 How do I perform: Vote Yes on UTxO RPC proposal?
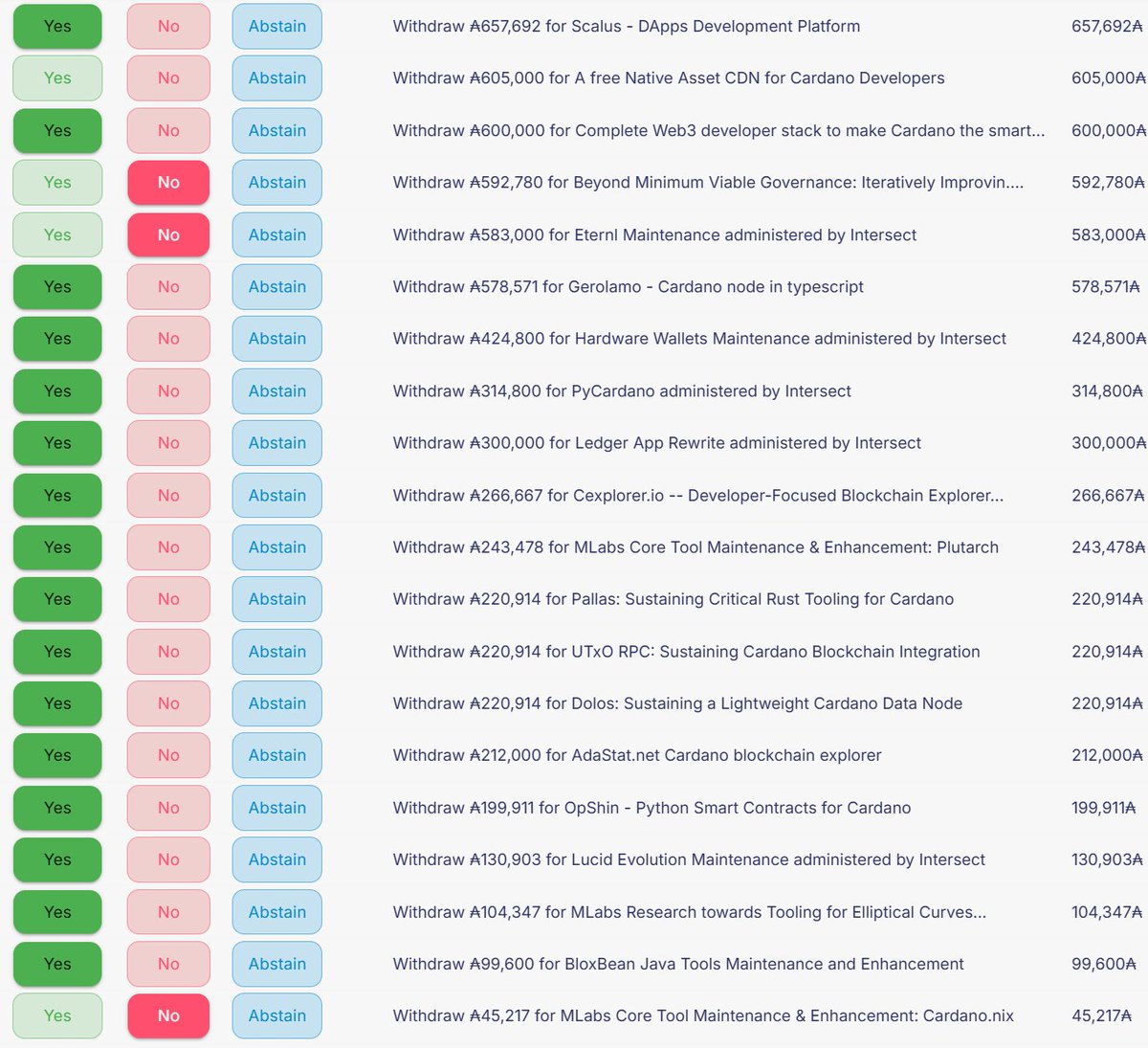tap(57, 652)
